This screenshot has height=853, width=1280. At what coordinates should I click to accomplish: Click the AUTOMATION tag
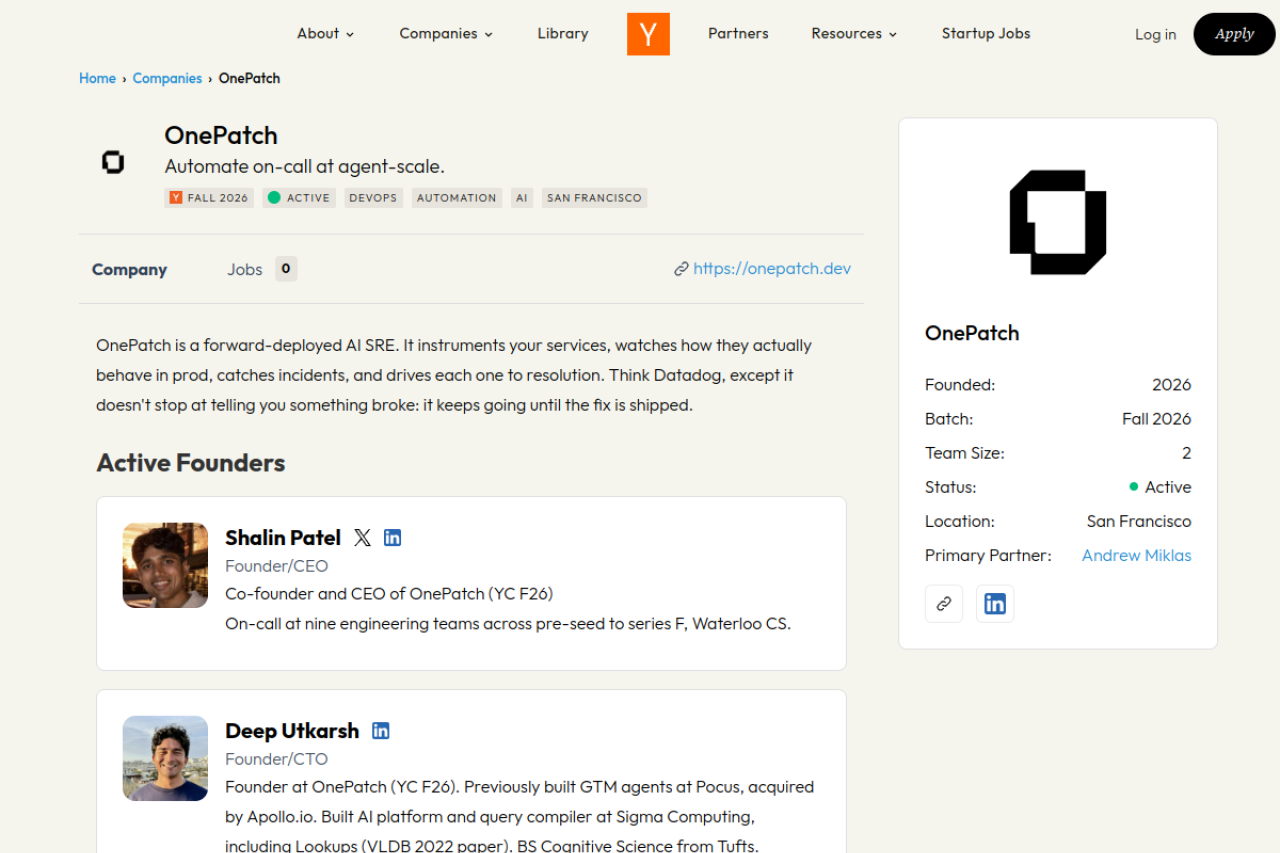click(x=456, y=198)
